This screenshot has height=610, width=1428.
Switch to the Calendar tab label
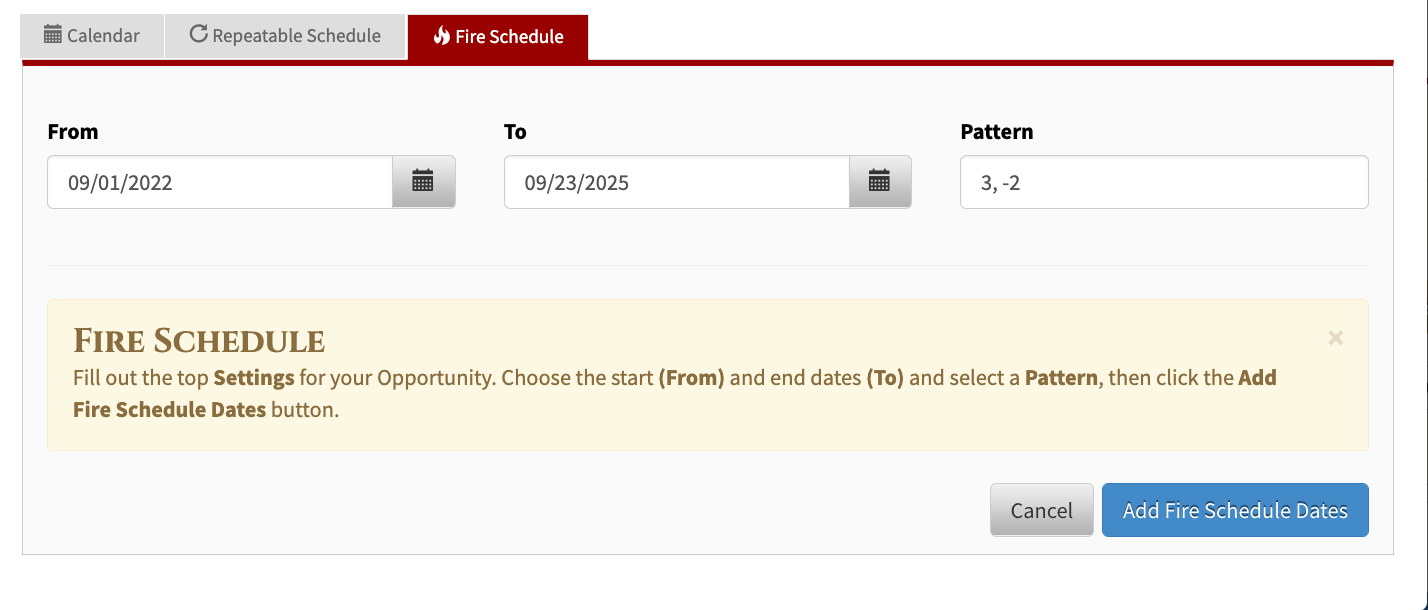[x=103, y=36]
